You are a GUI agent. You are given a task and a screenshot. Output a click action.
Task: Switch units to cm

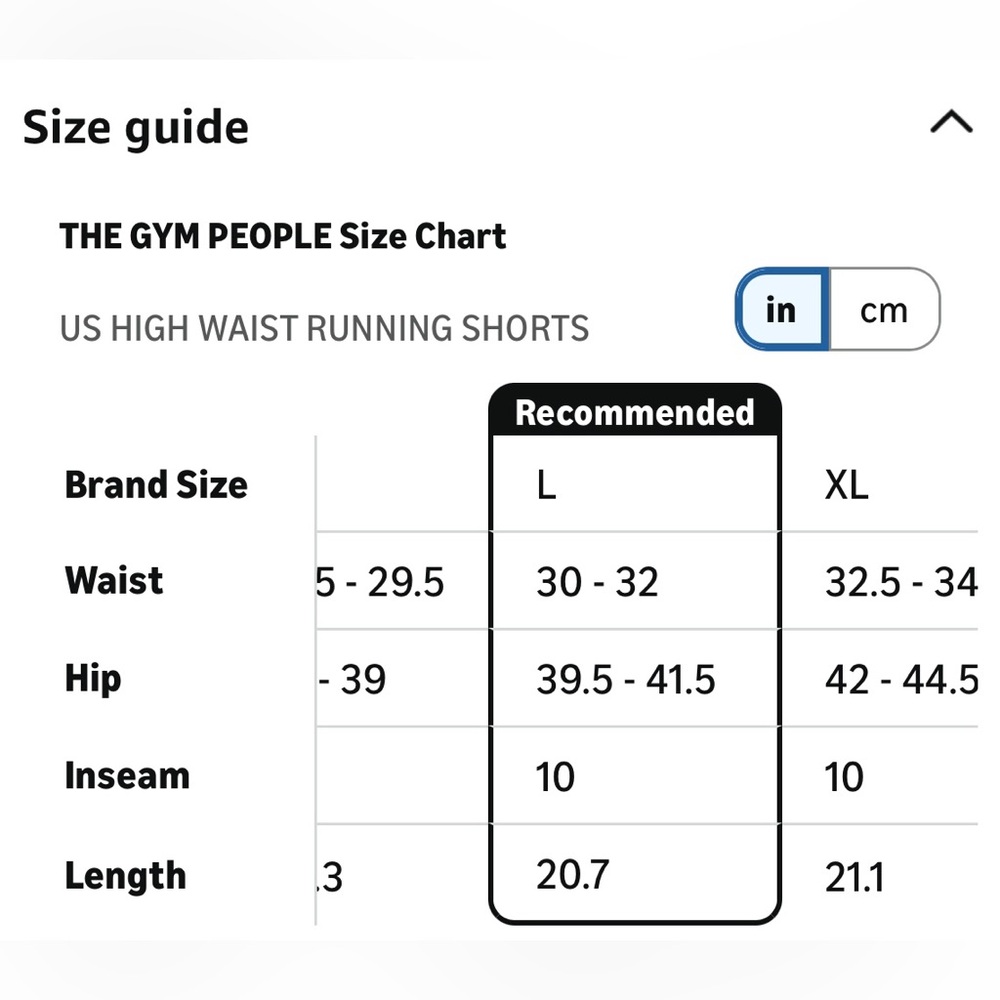(x=884, y=310)
